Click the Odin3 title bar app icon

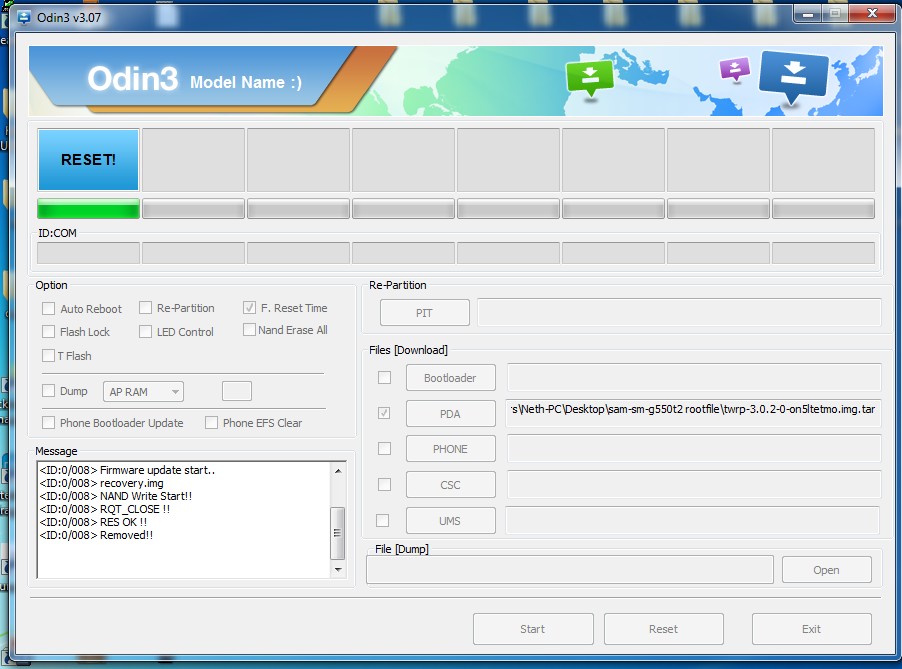tap(24, 18)
